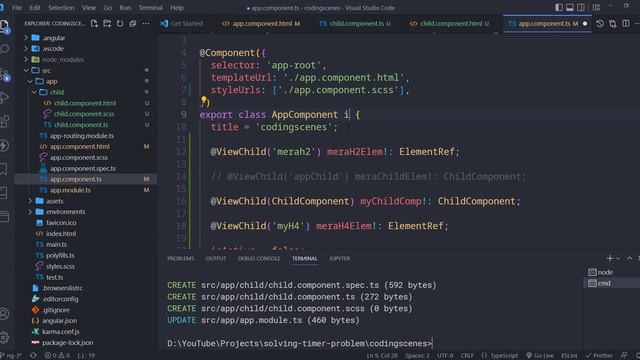Screen dimensions: 640x360
Task: Expand the environments folder
Action: (x=65, y=212)
